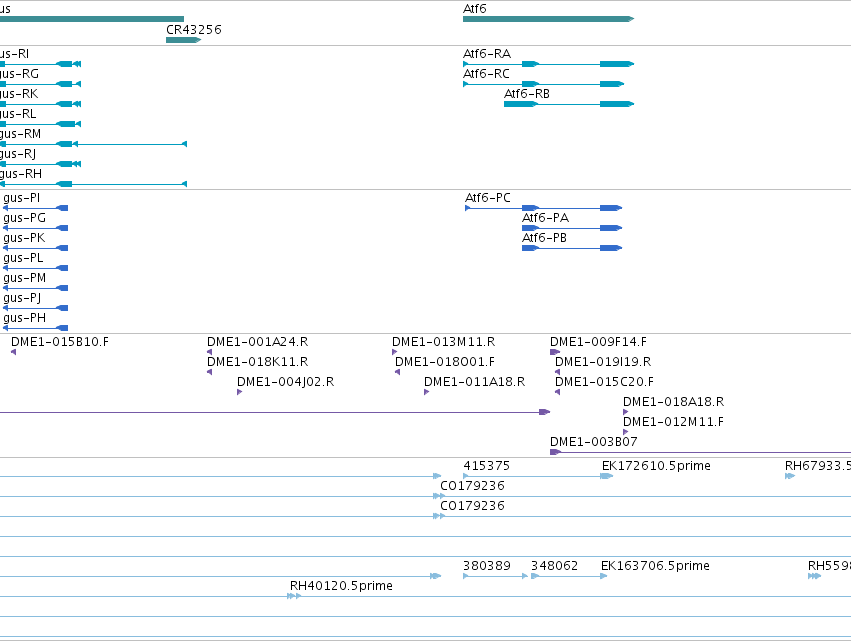Select the DME1-018K11.R feature label

(257, 362)
